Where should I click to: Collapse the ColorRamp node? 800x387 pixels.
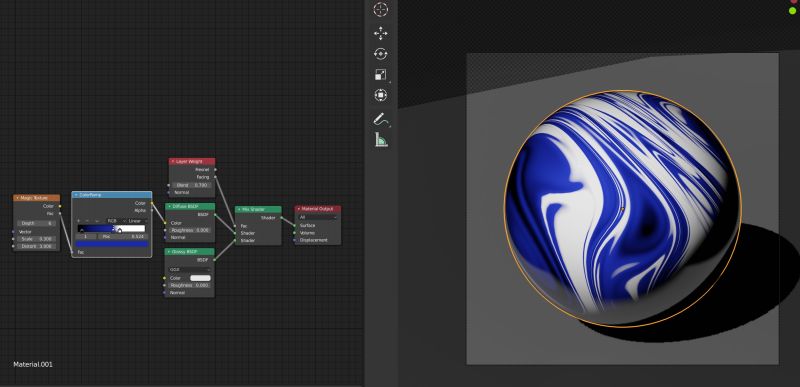[x=76, y=195]
